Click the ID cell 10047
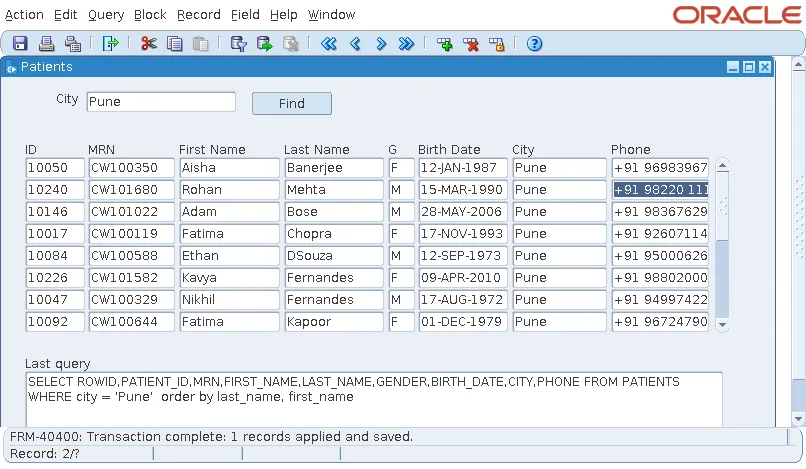The height and width of the screenshot is (469, 806). (x=55, y=300)
